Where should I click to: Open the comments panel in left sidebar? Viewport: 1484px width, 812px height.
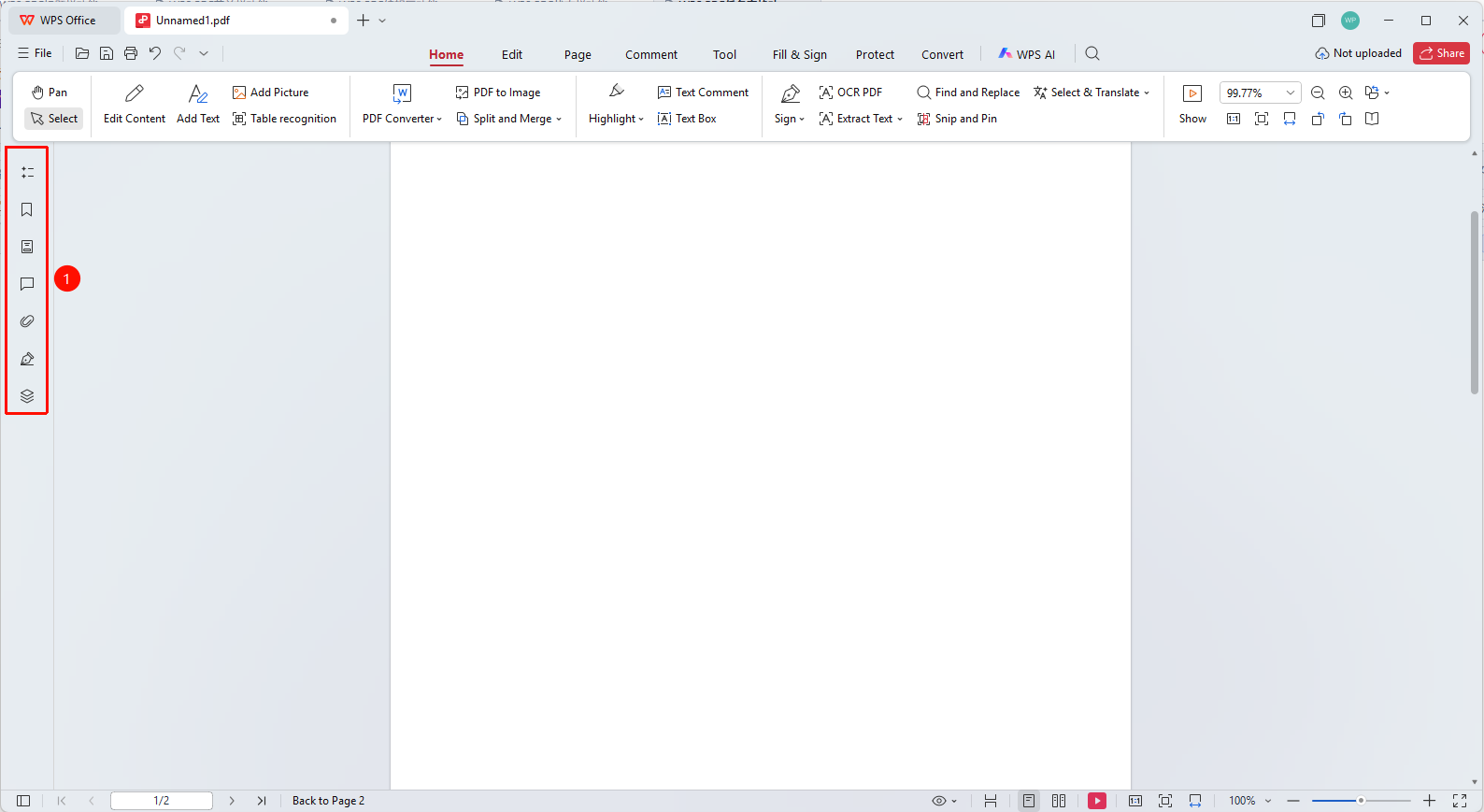[x=27, y=284]
